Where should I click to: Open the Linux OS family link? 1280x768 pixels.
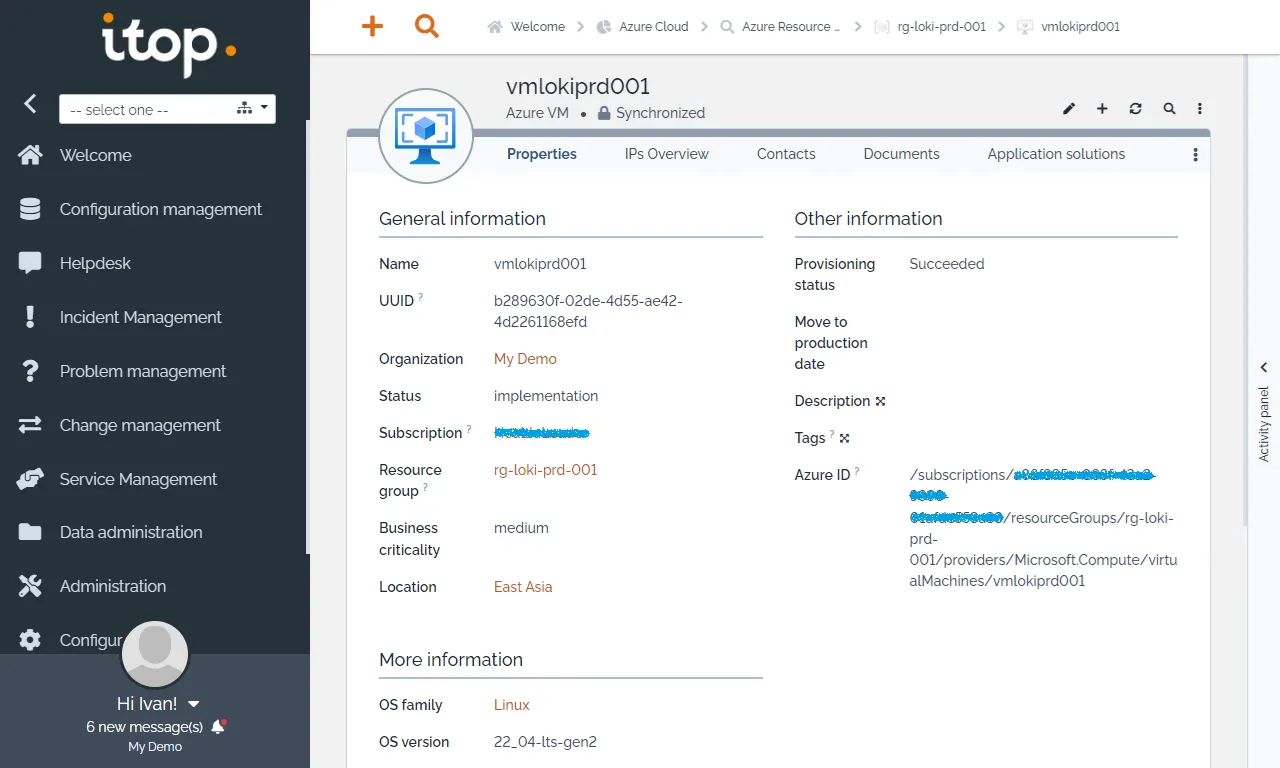512,705
